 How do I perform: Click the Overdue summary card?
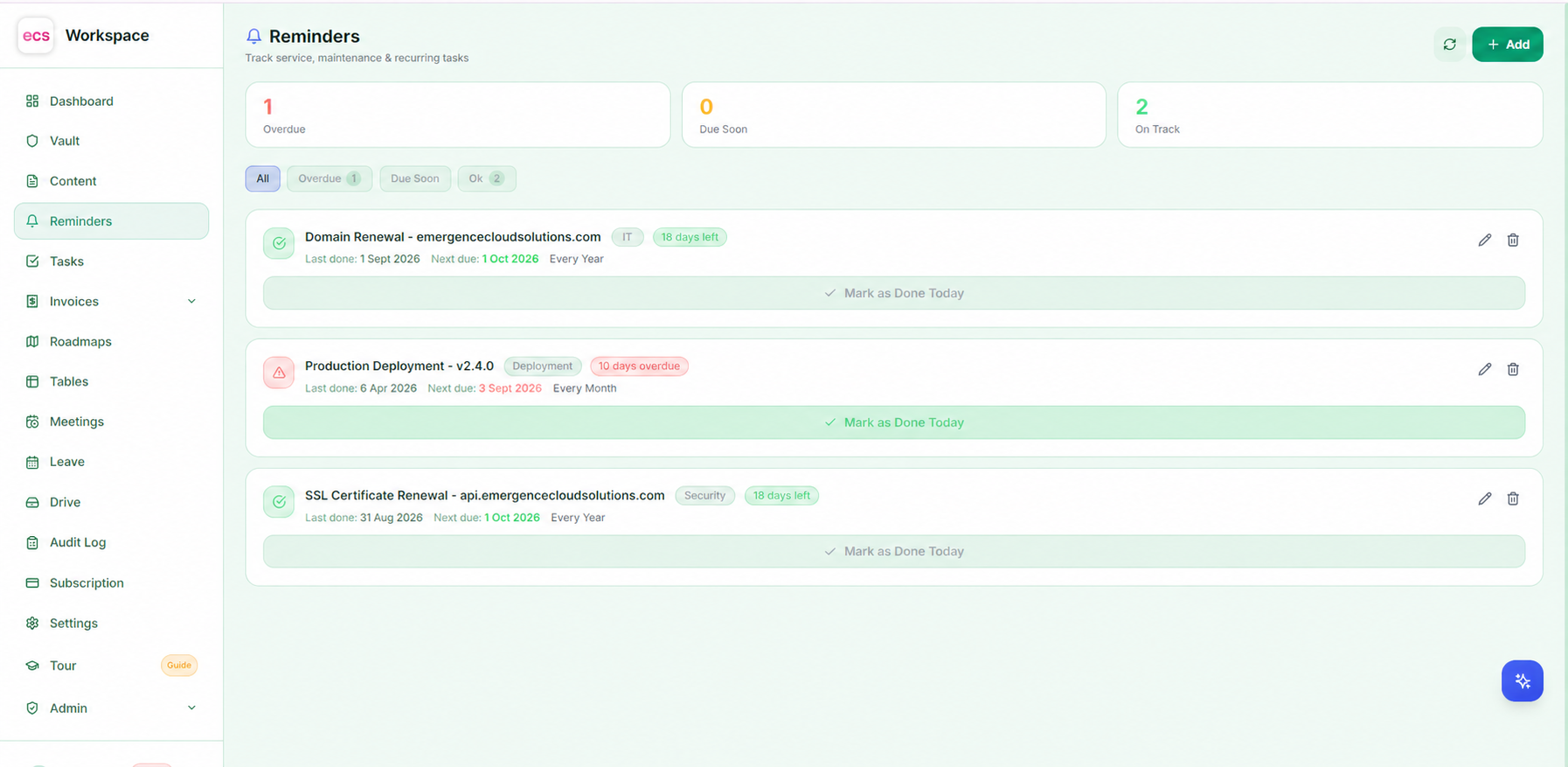coord(458,115)
